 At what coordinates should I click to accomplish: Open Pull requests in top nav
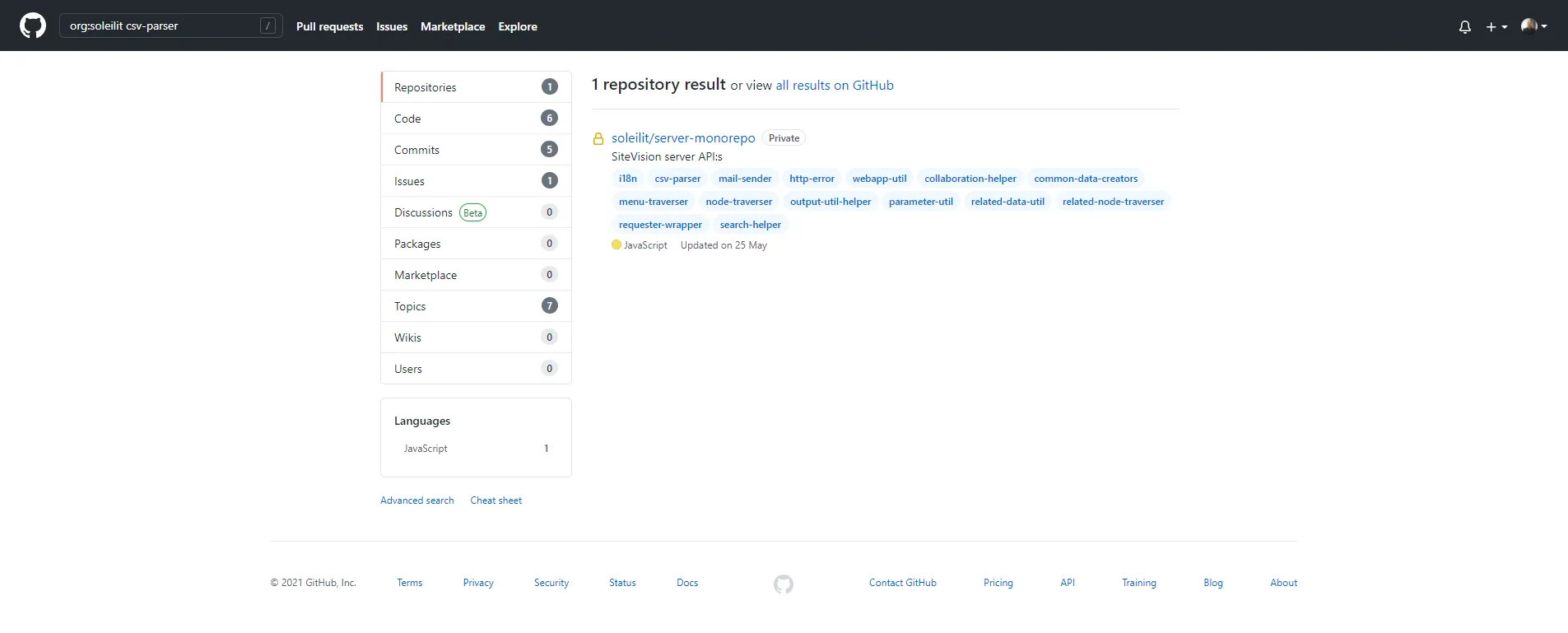(x=329, y=26)
